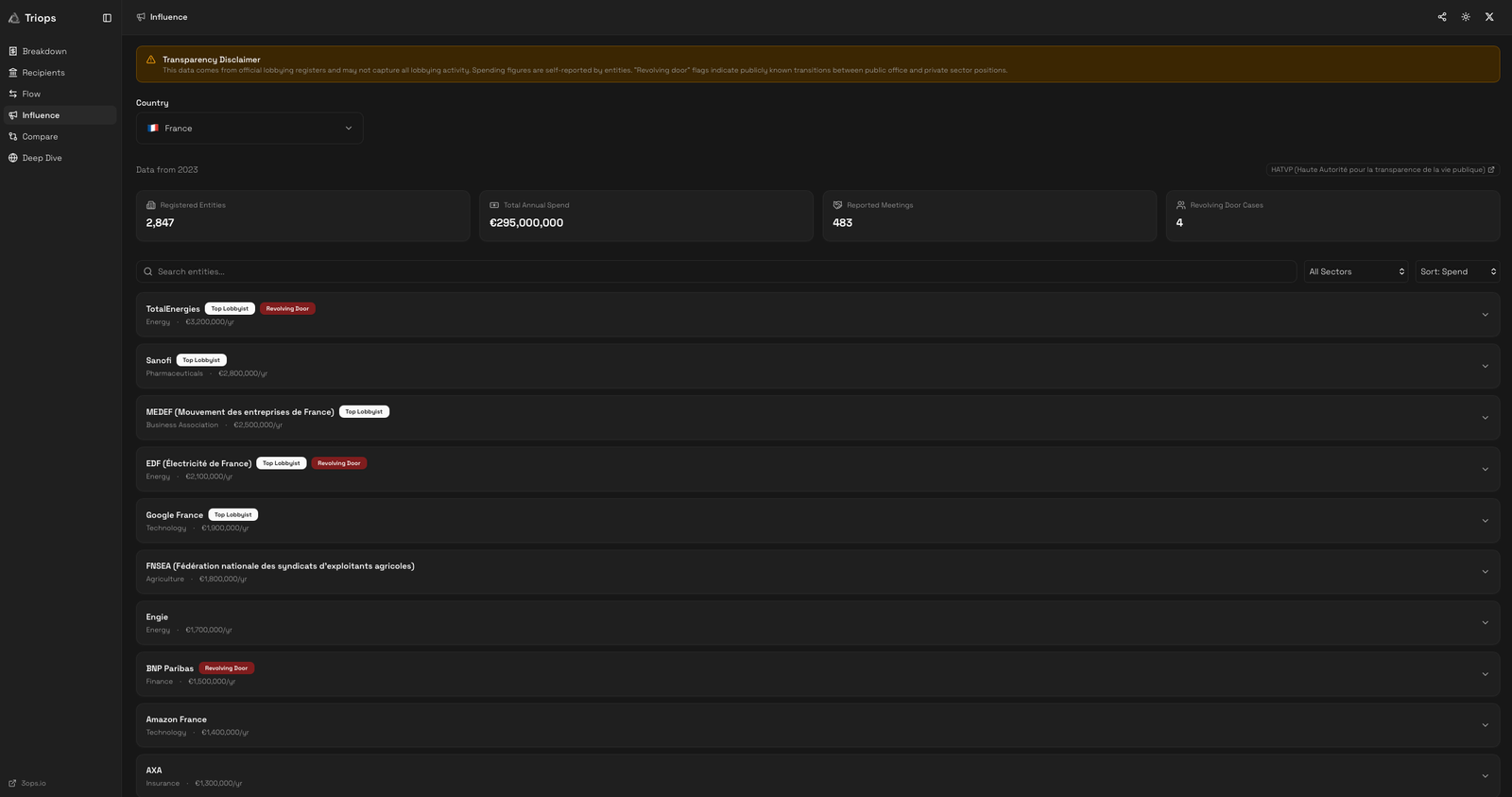Click the Triops logo icon
Viewport: 1512px width, 797px height.
click(14, 18)
